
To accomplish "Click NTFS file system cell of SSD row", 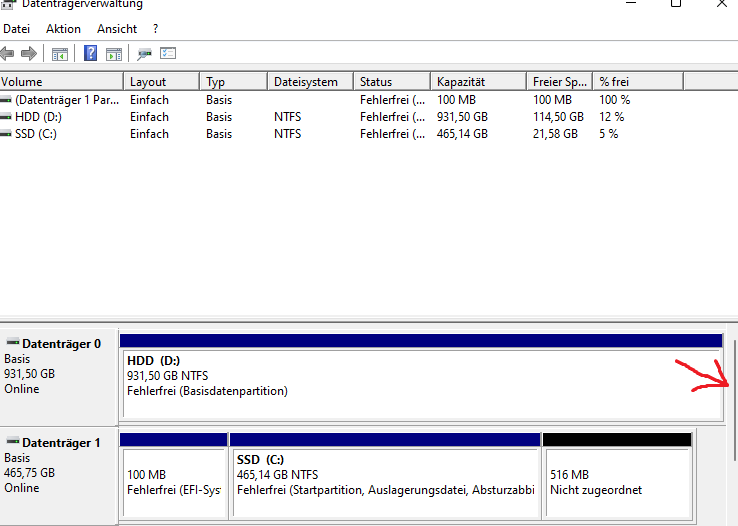I will coord(288,134).
